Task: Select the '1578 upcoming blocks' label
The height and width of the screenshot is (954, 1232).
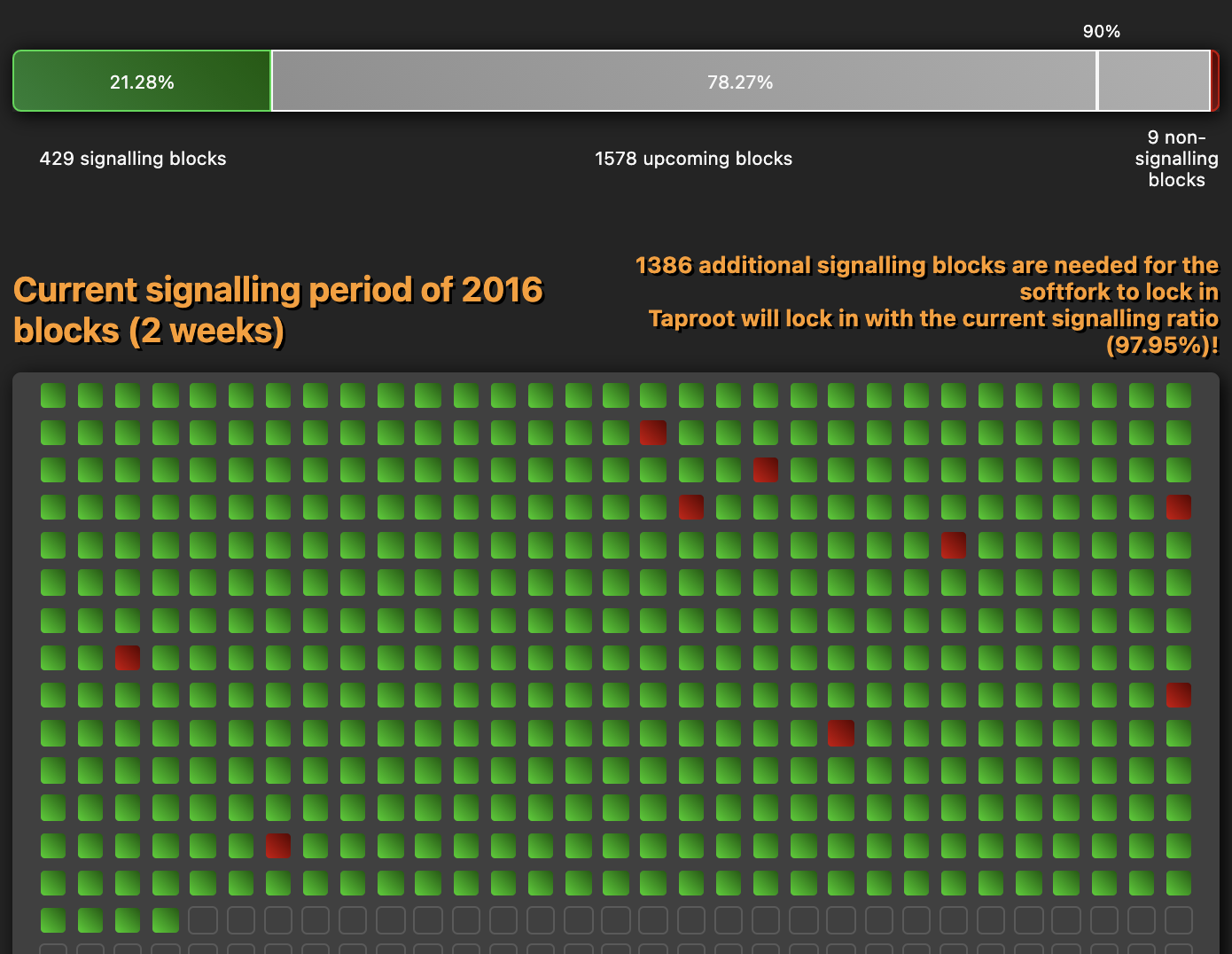Action: [693, 159]
